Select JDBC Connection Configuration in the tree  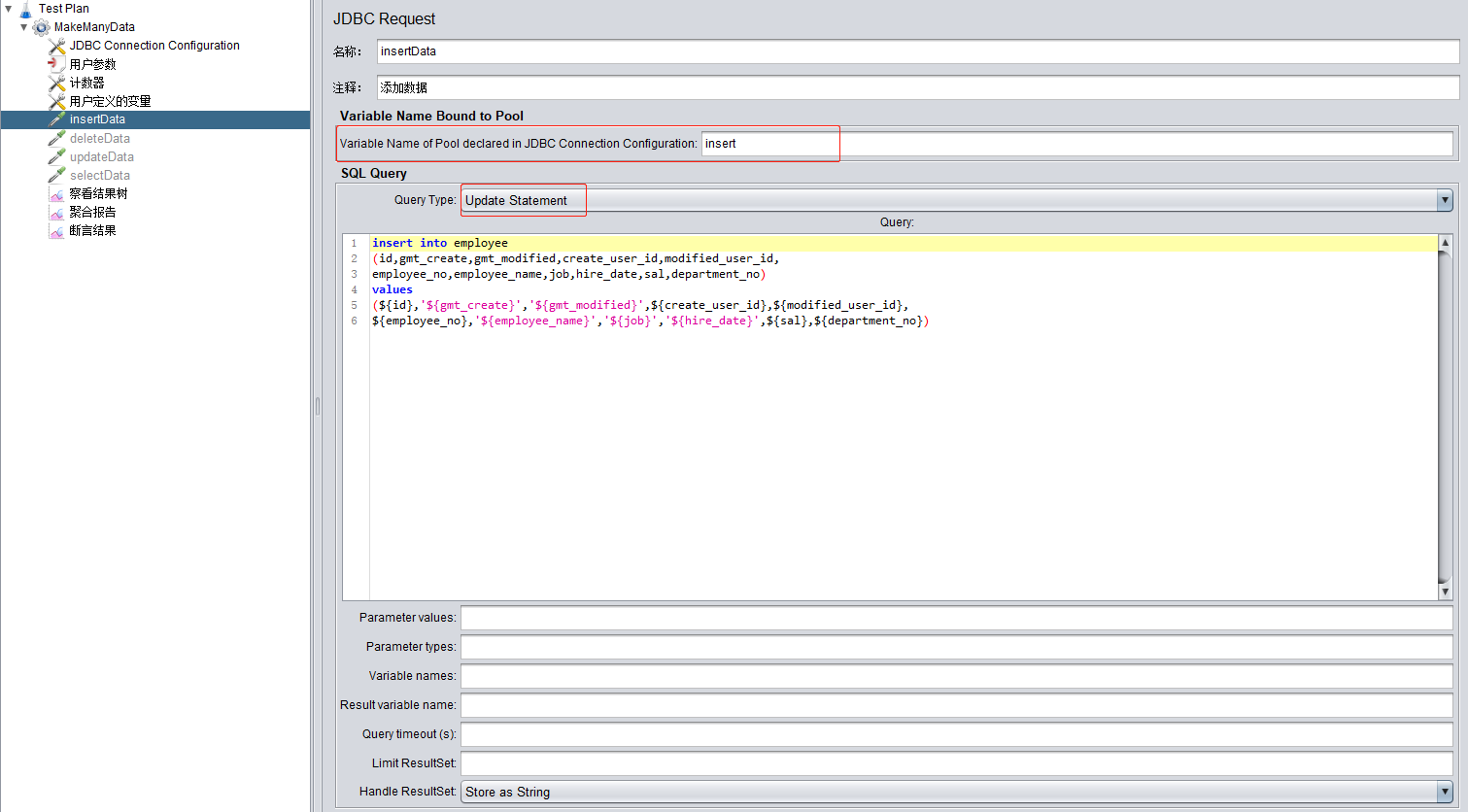154,46
